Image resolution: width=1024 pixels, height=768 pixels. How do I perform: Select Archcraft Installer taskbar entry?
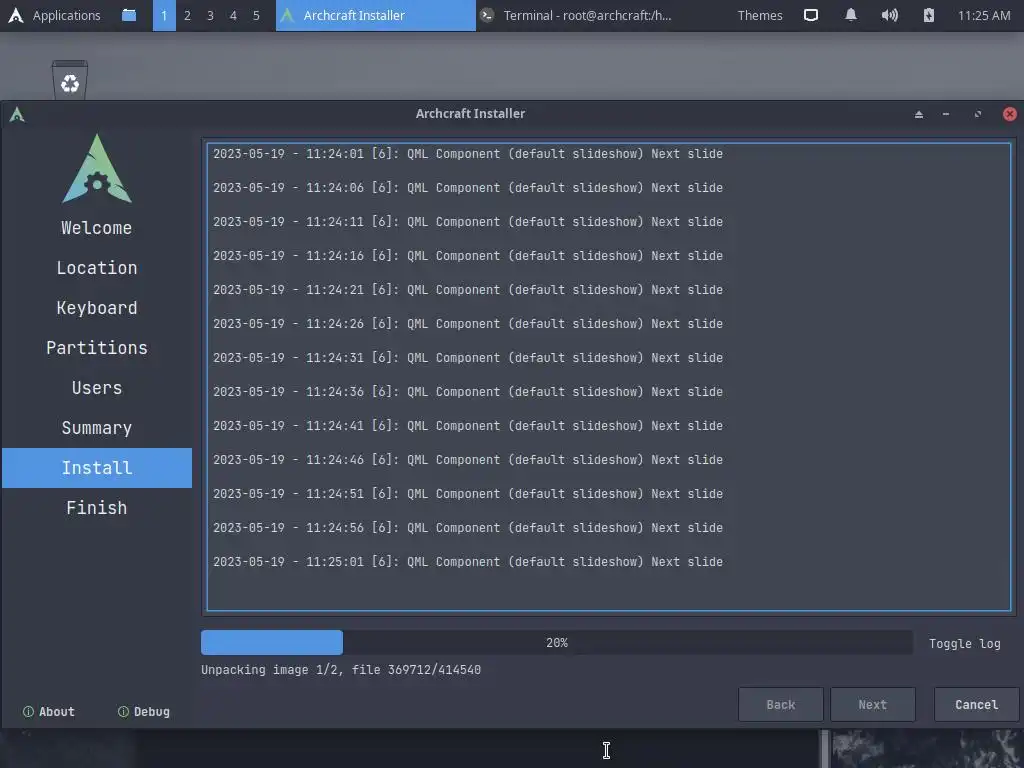click(376, 15)
